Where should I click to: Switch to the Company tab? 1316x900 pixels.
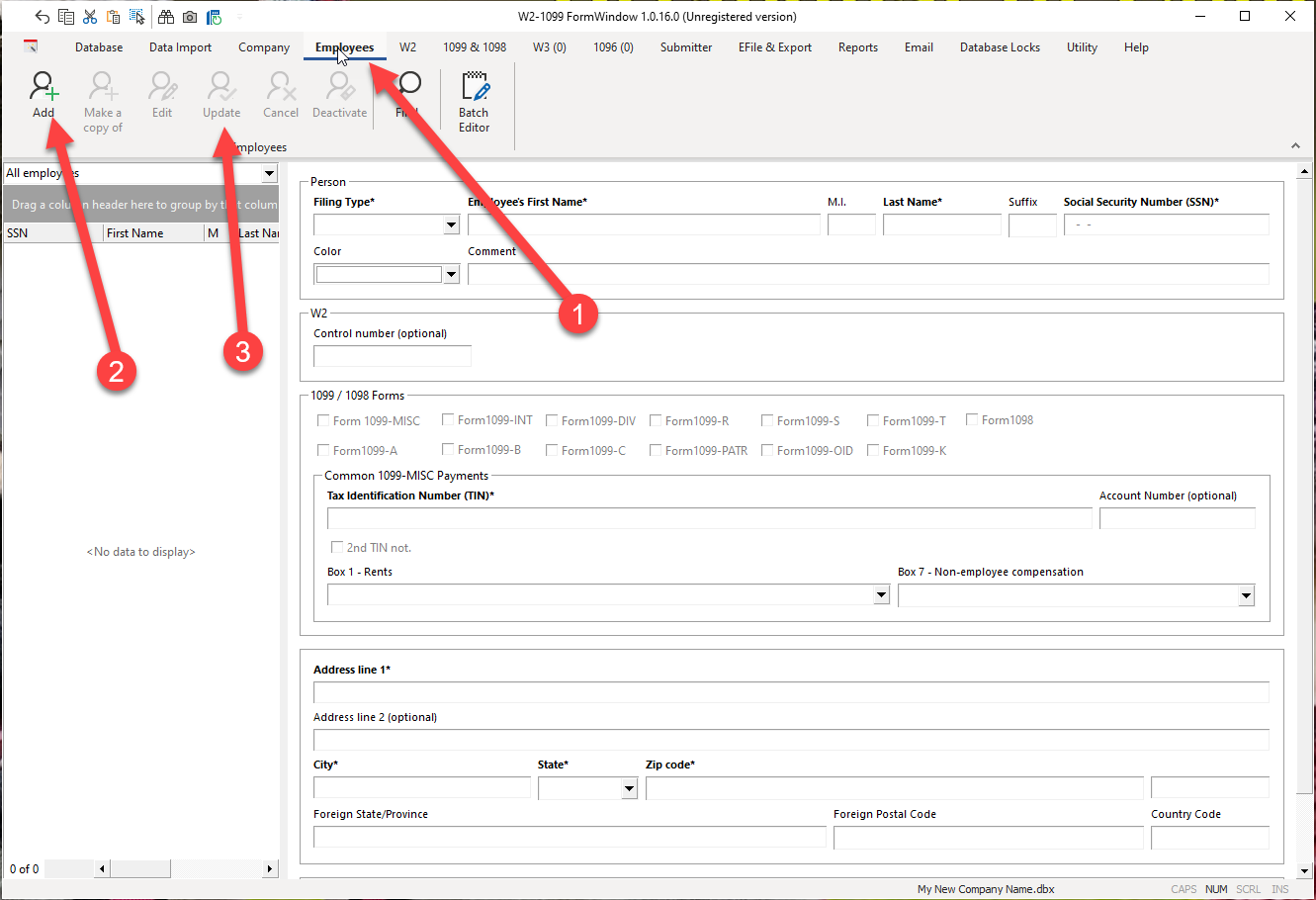pyautogui.click(x=264, y=47)
